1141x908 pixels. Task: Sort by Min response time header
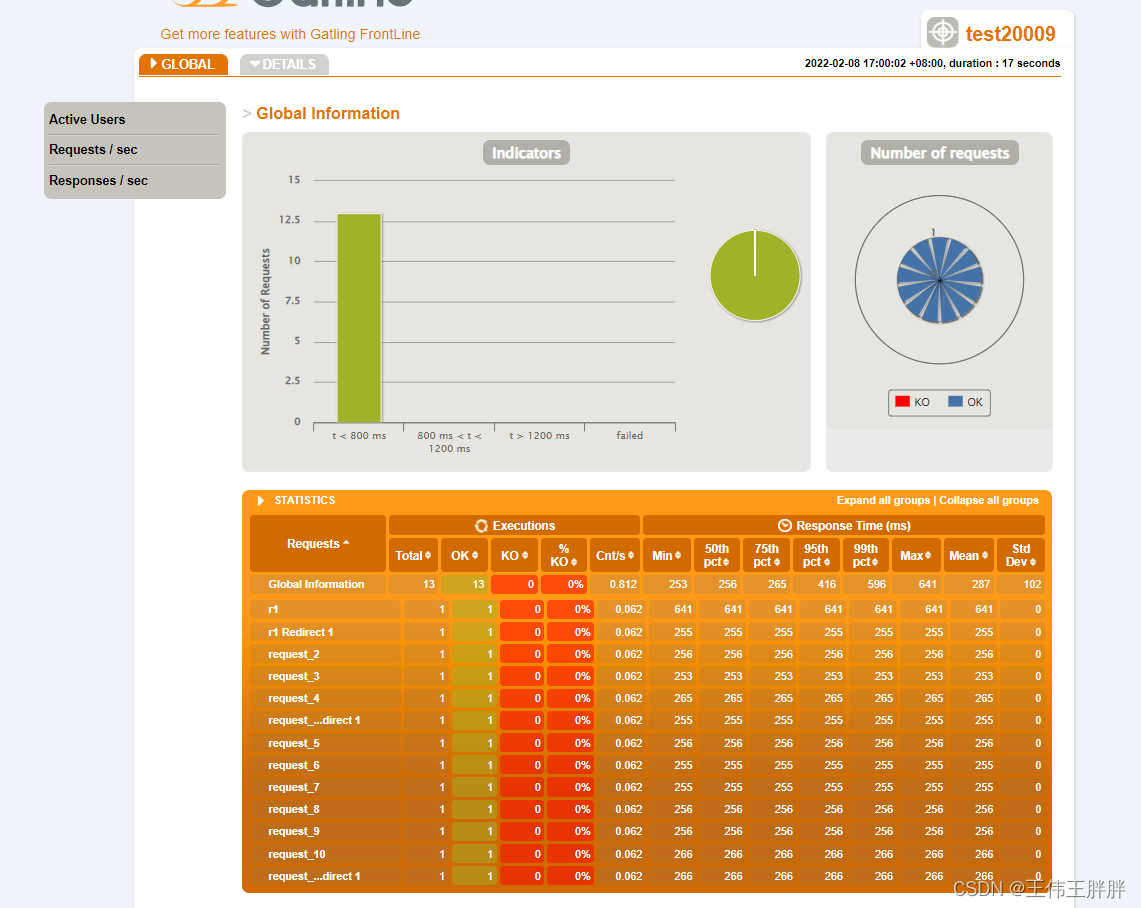coord(667,555)
